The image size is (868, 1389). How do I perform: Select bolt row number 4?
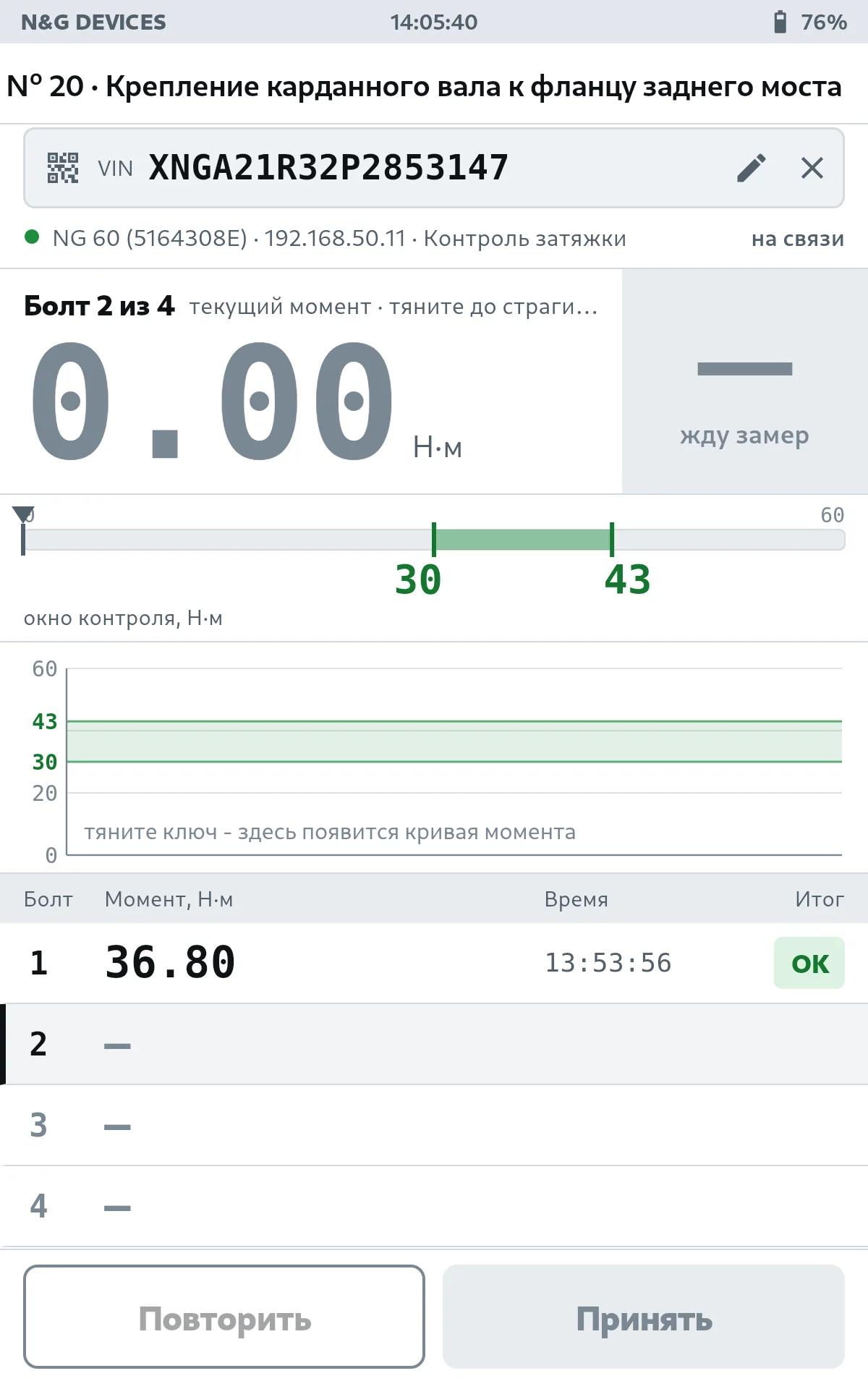[434, 1206]
